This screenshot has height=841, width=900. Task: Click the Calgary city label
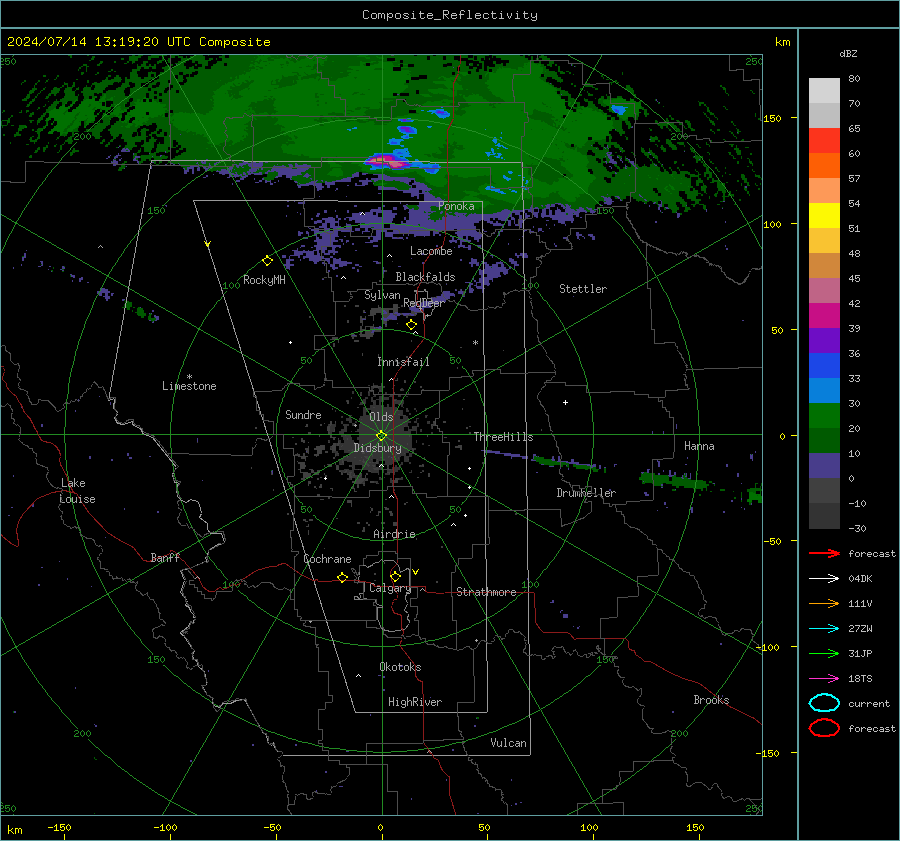point(390,588)
